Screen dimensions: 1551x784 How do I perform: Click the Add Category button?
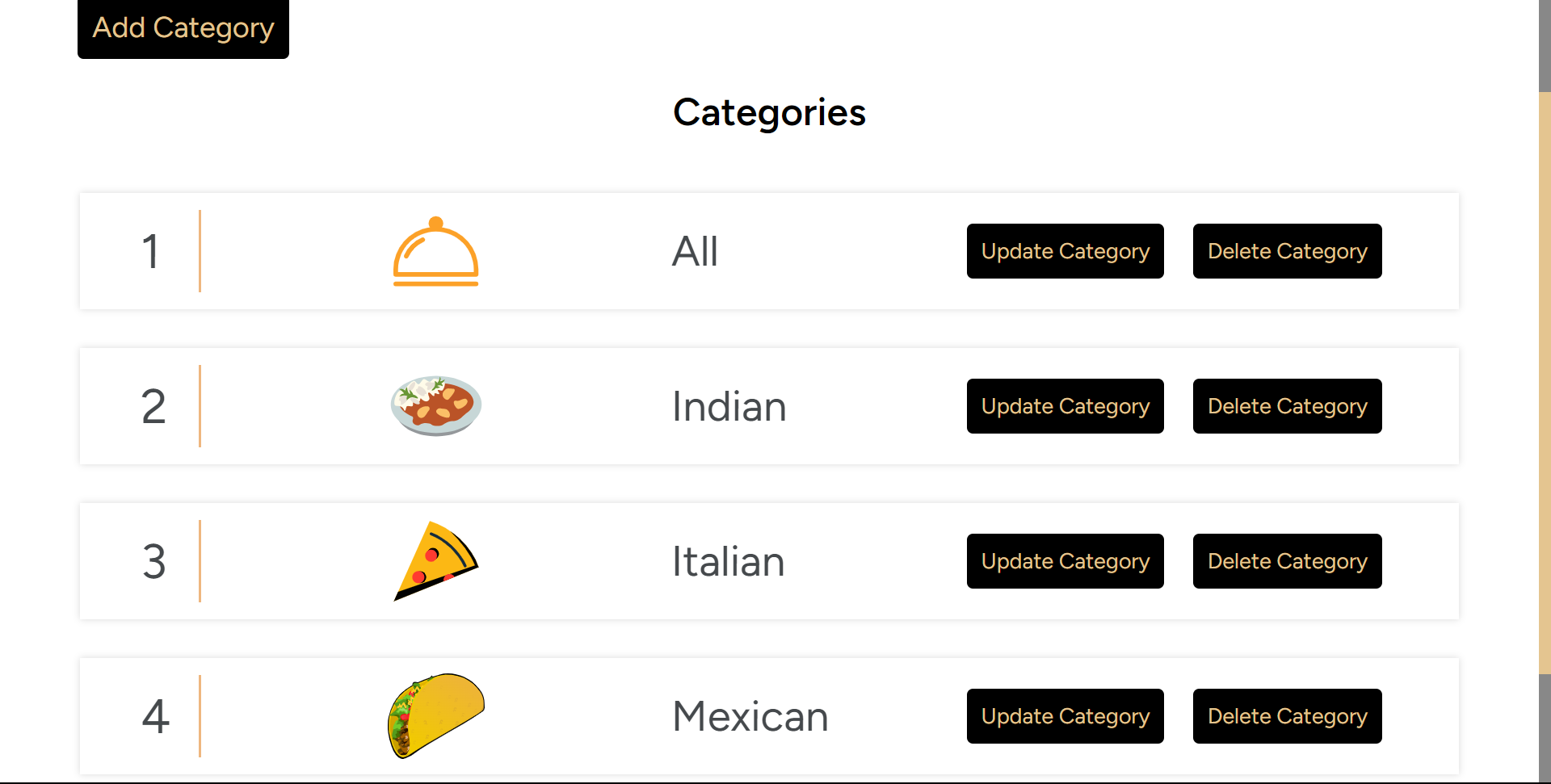(x=183, y=28)
